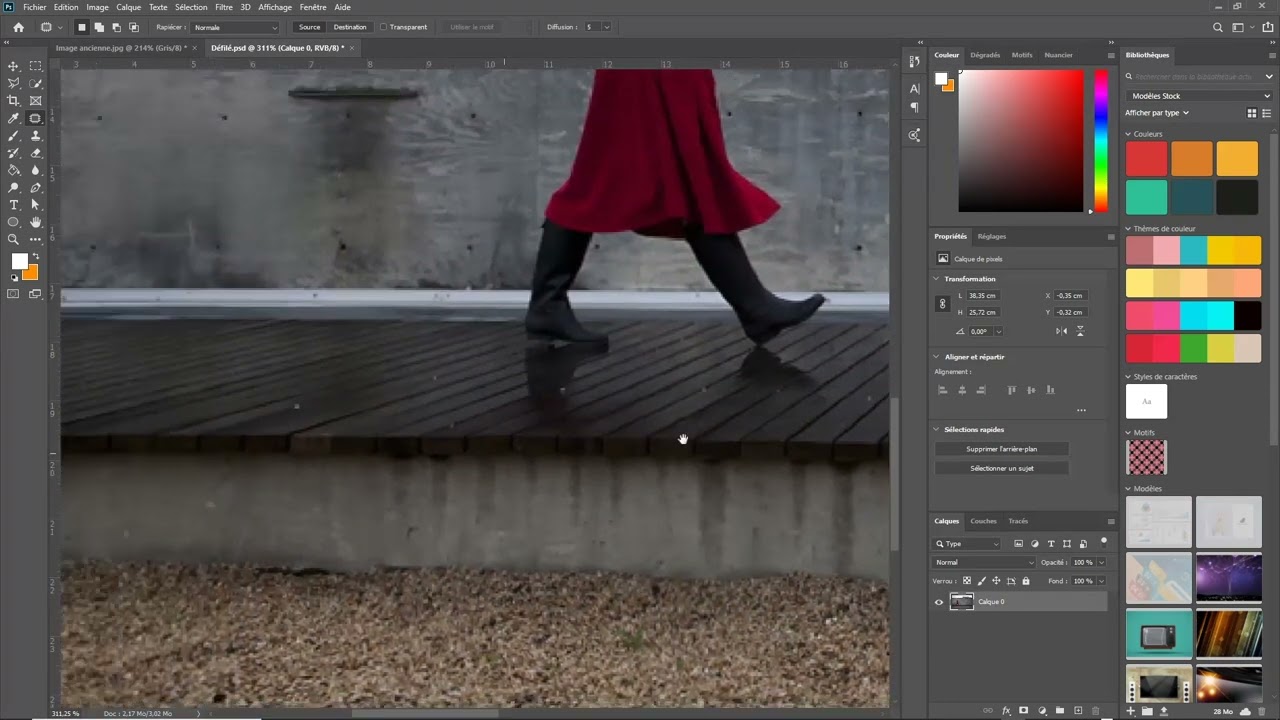The width and height of the screenshot is (1280, 720).
Task: Switch to the Couches tab
Action: coord(983,521)
